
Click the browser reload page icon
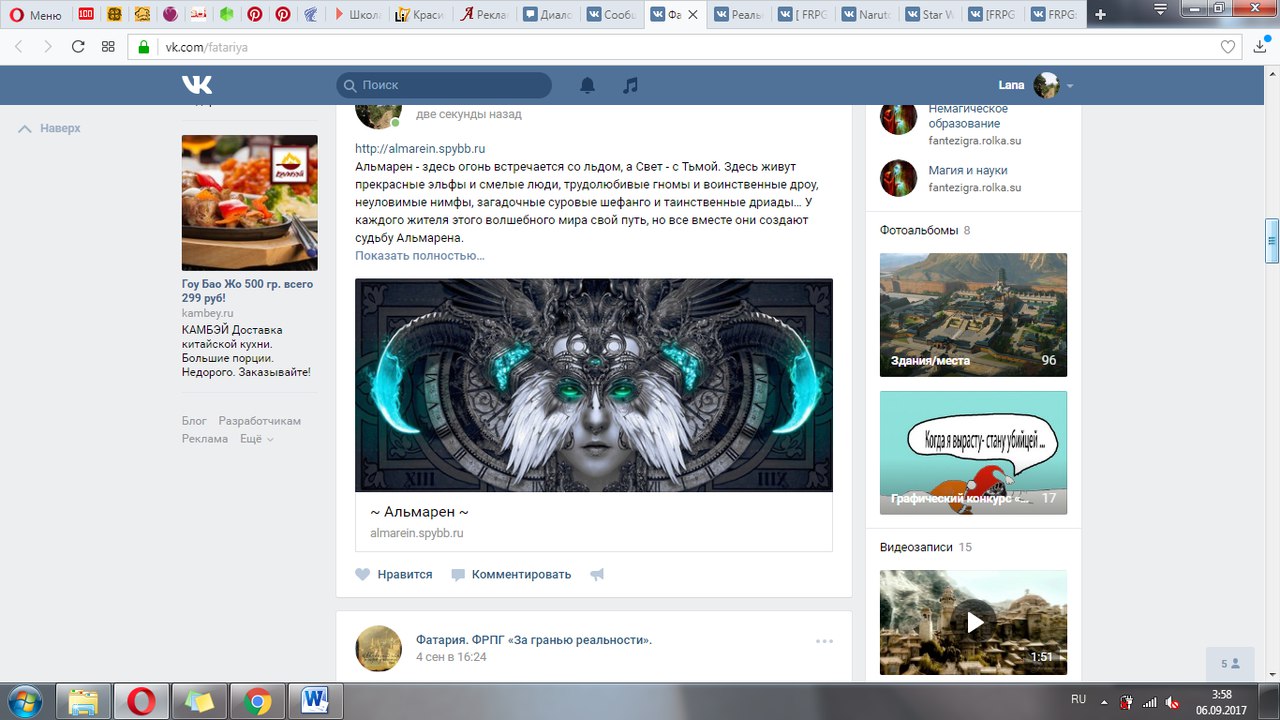[78, 46]
